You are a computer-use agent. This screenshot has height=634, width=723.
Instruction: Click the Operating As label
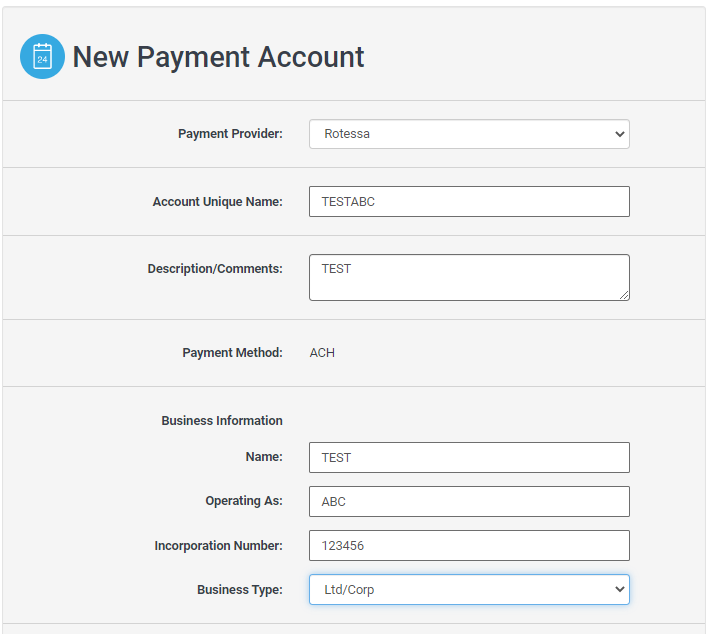click(x=244, y=501)
